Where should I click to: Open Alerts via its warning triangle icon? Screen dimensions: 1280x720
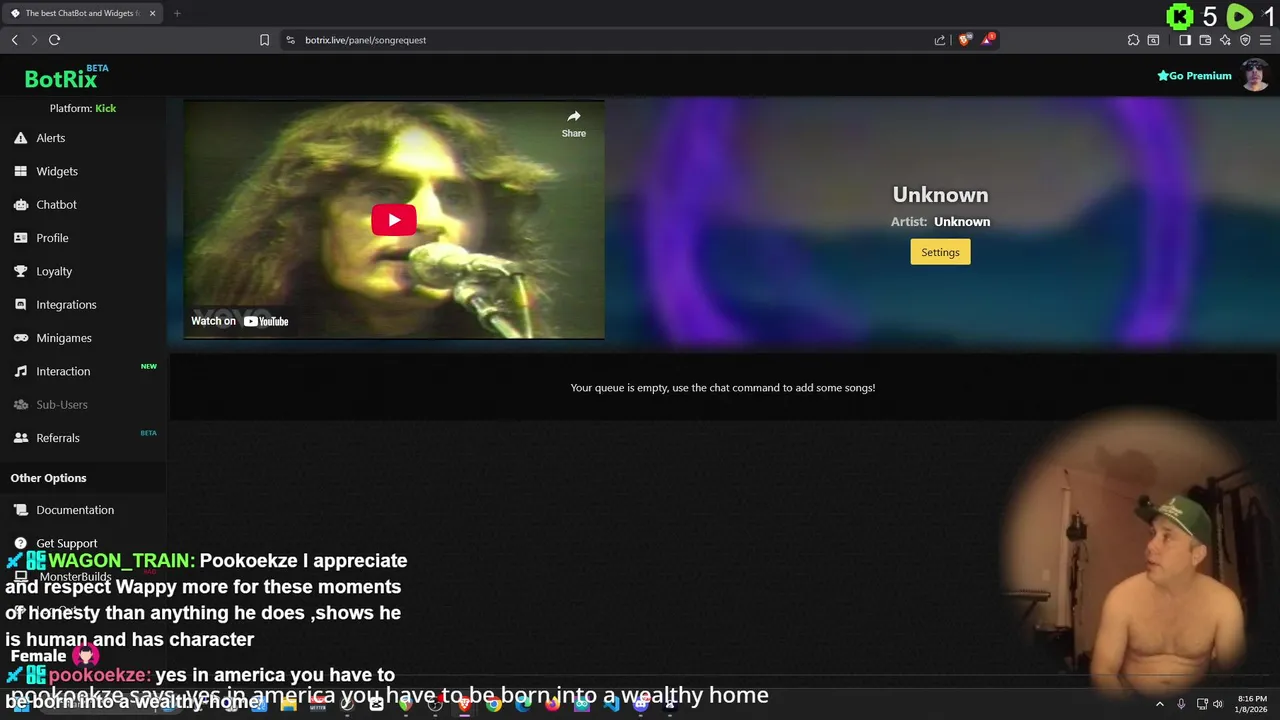(x=20, y=138)
